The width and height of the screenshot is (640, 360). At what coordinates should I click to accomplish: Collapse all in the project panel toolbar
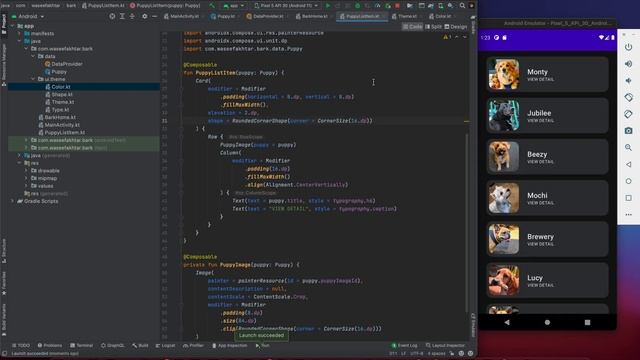pyautogui.click(x=132, y=16)
